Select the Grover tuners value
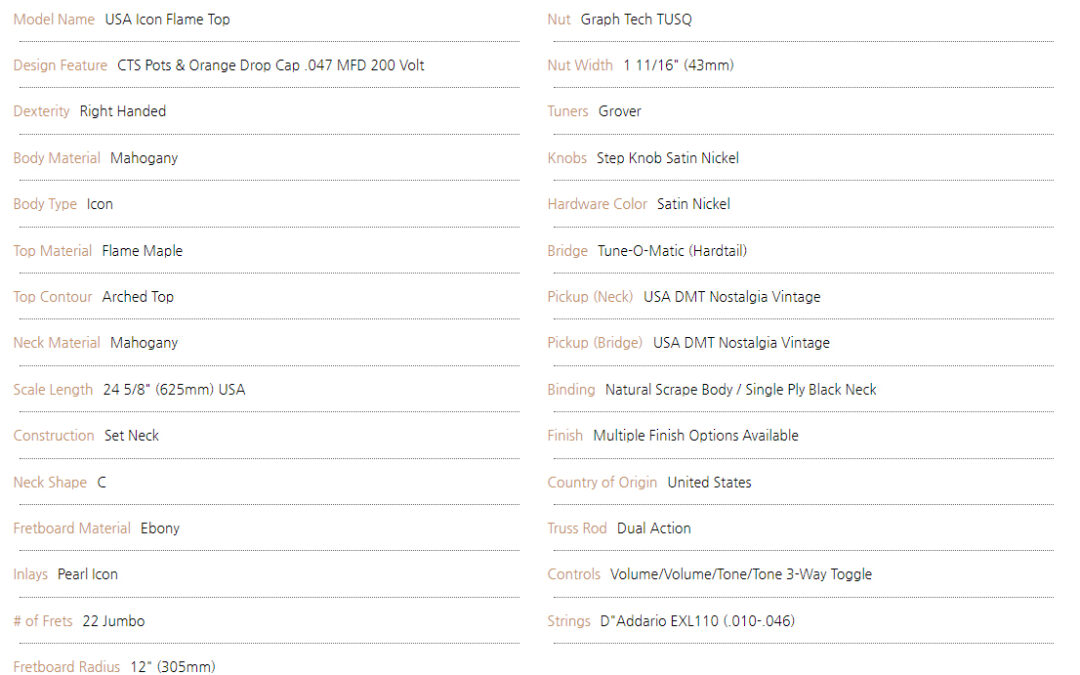 point(620,112)
